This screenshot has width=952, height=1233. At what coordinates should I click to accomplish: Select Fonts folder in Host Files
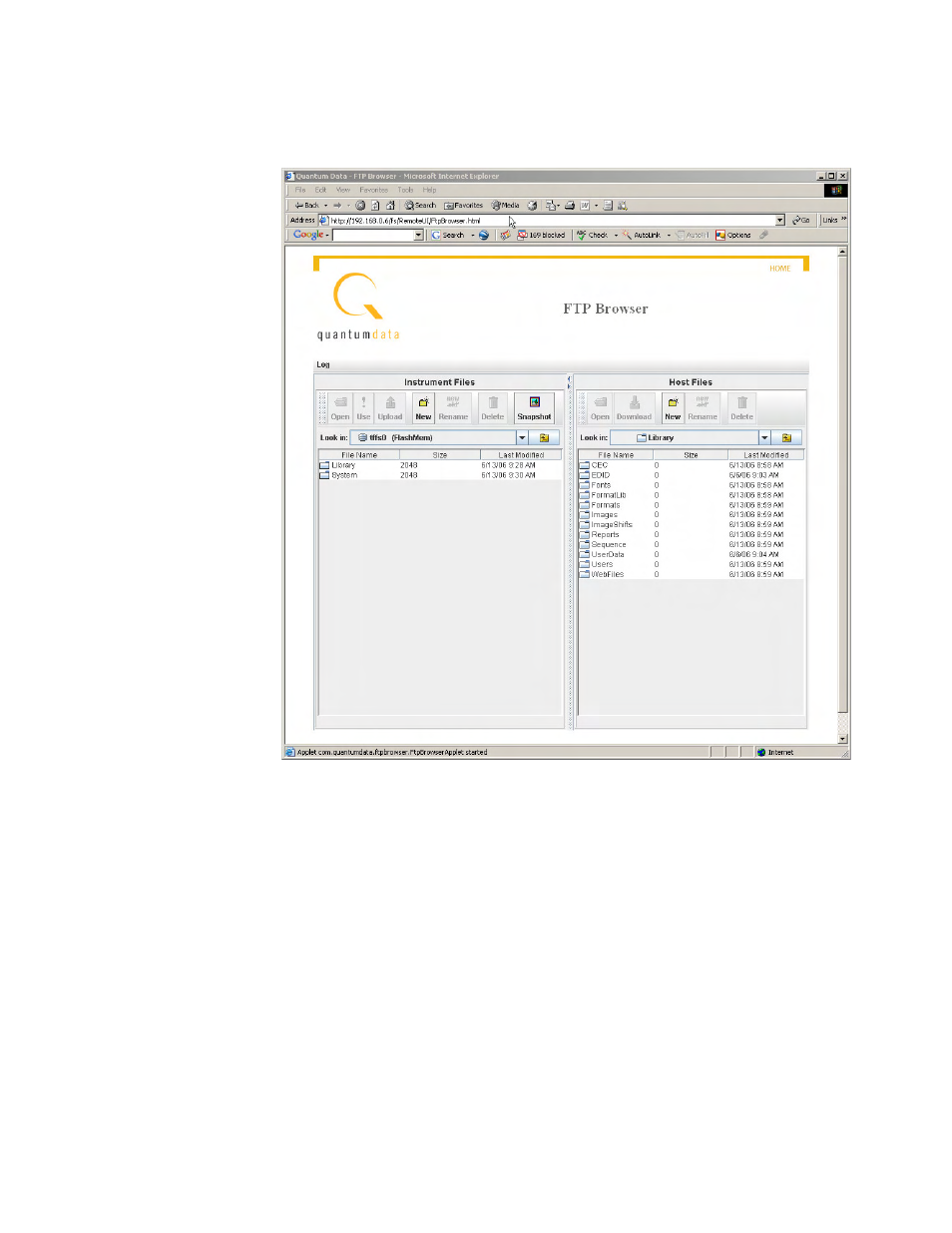pyautogui.click(x=692, y=485)
